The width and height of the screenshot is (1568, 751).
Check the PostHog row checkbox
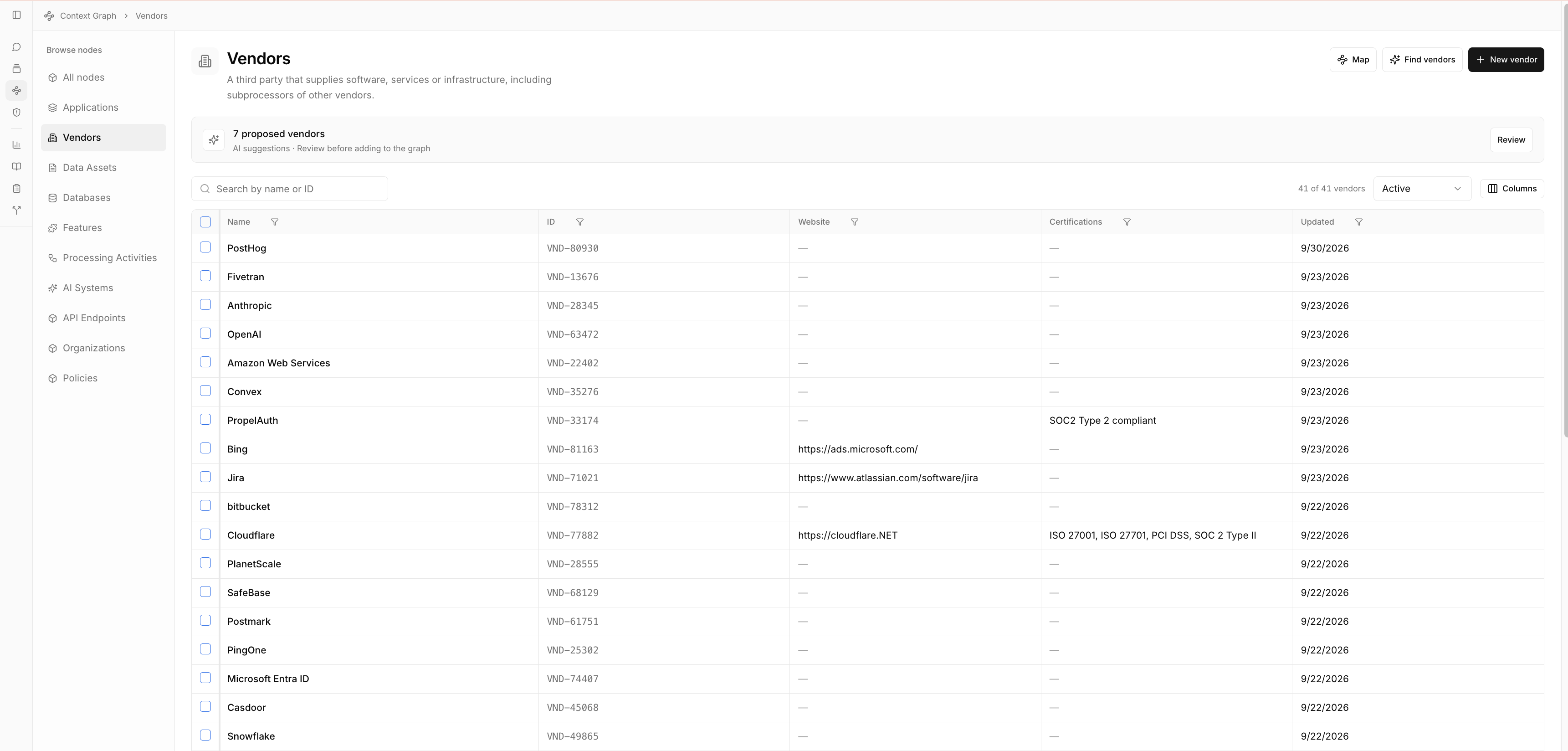[x=205, y=247]
